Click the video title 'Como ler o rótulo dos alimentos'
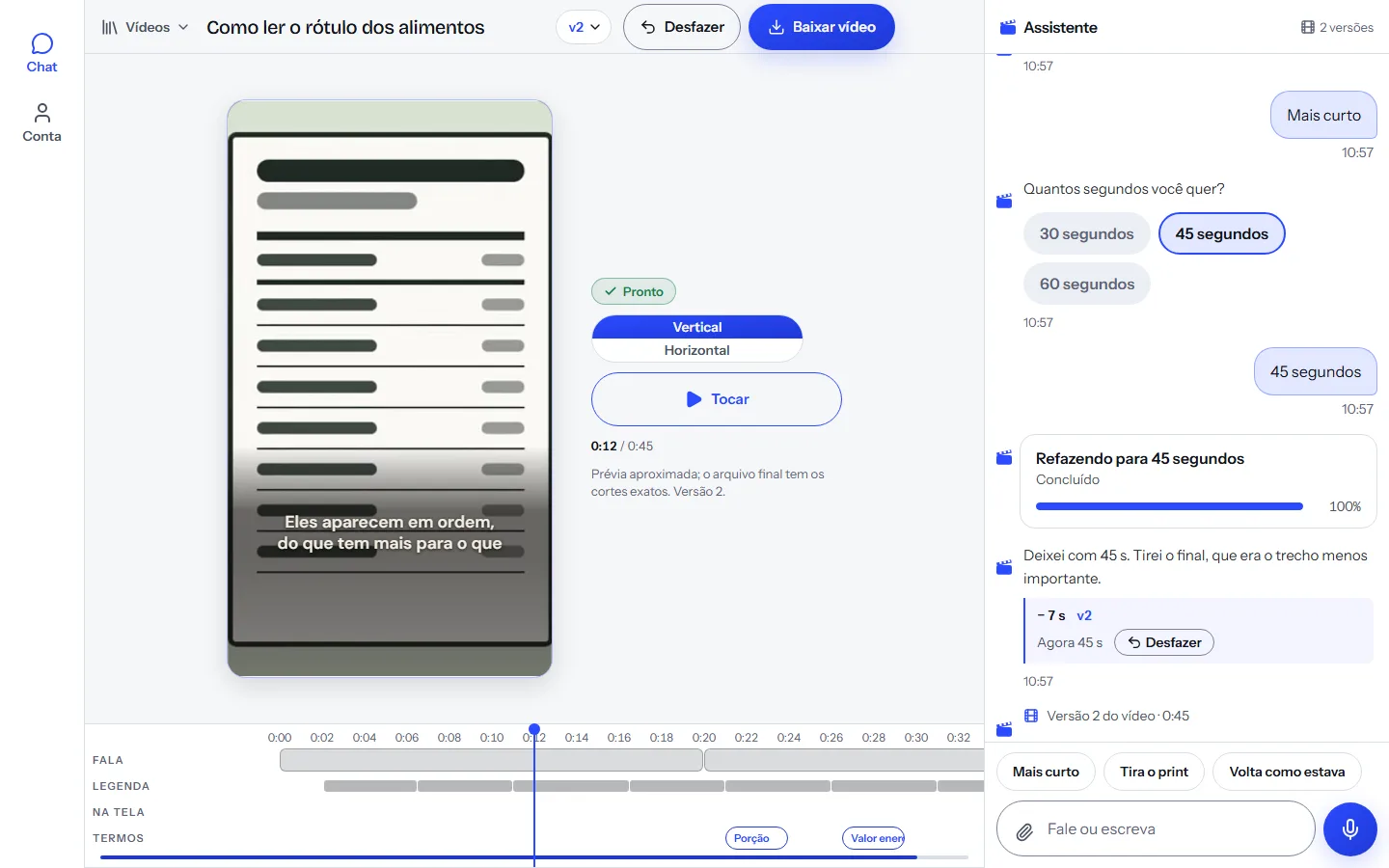 (345, 28)
